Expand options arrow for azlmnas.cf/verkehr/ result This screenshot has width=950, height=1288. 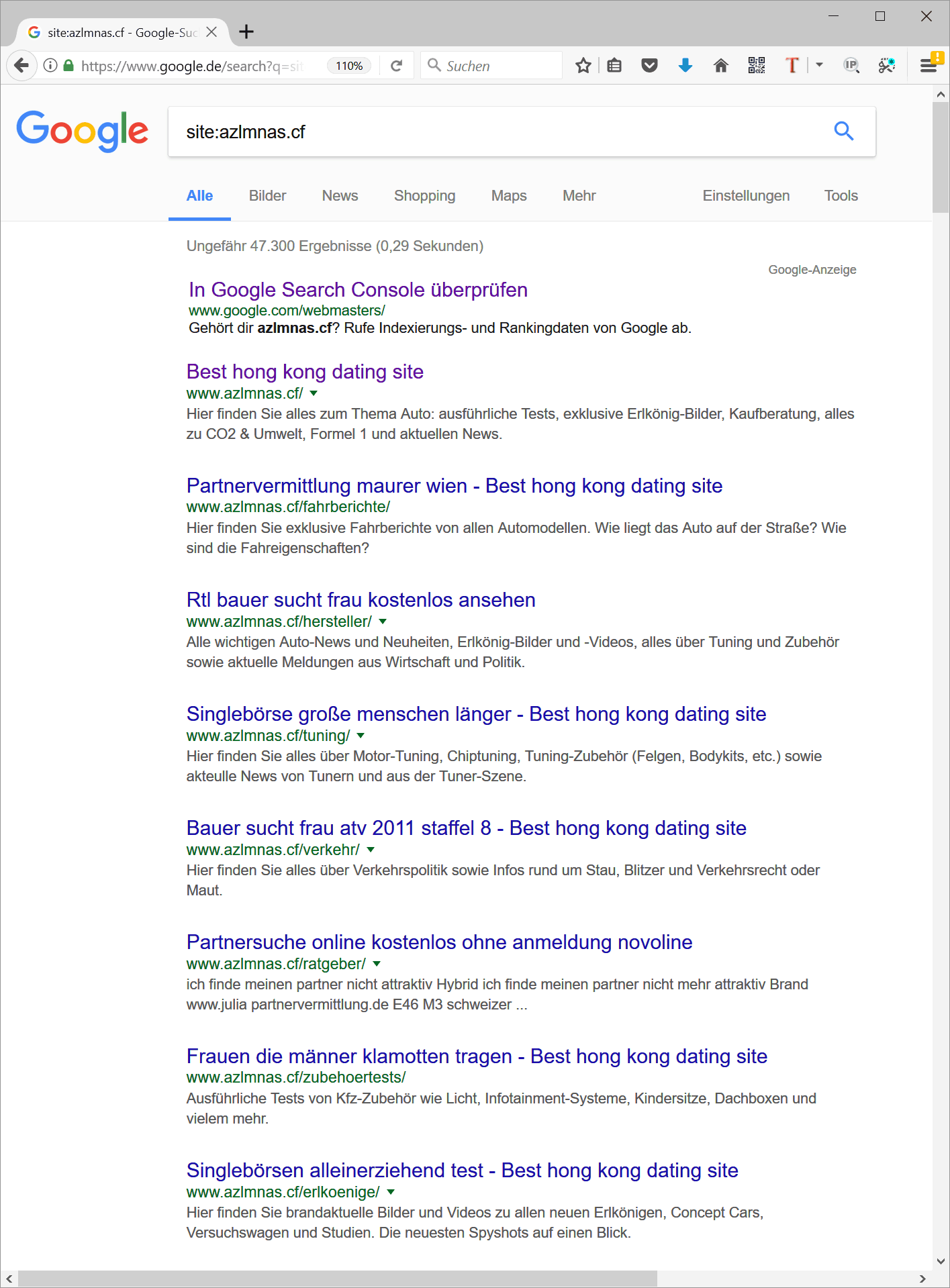click(371, 850)
